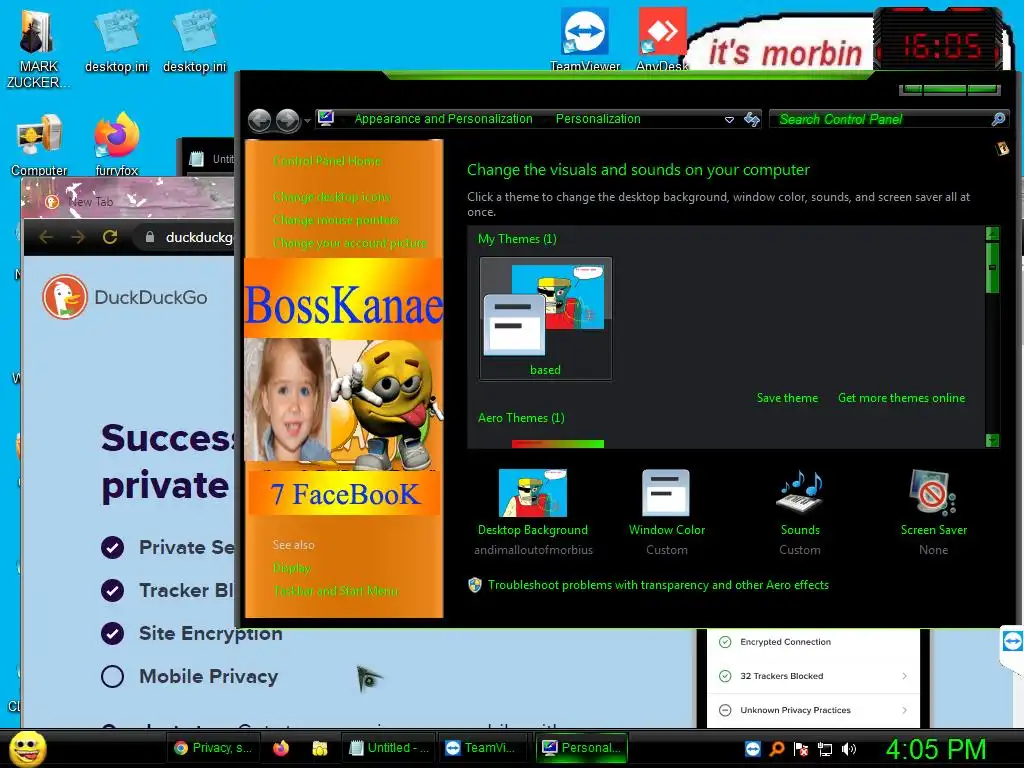Click the 4:05 PM taskbar clock
Screen dimensions: 1024x768
click(x=936, y=749)
